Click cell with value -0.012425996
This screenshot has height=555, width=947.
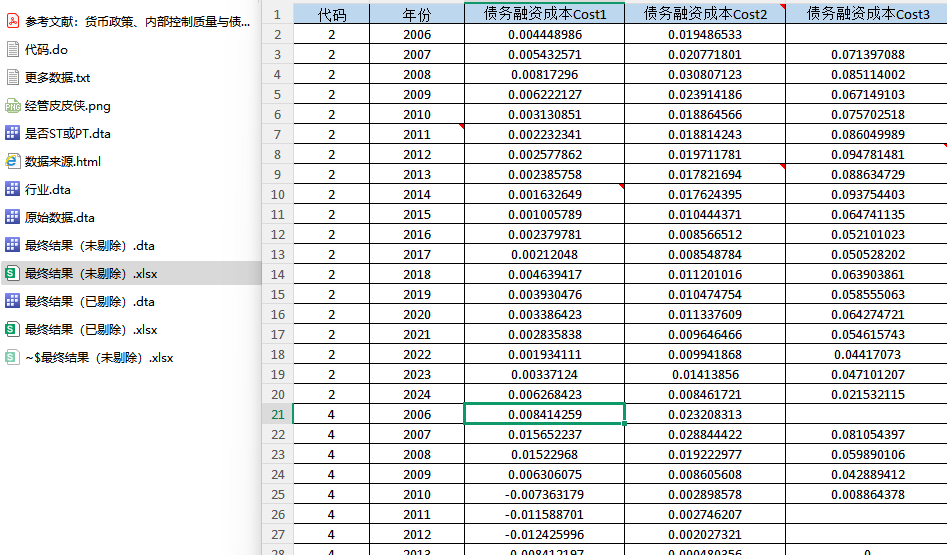544,534
